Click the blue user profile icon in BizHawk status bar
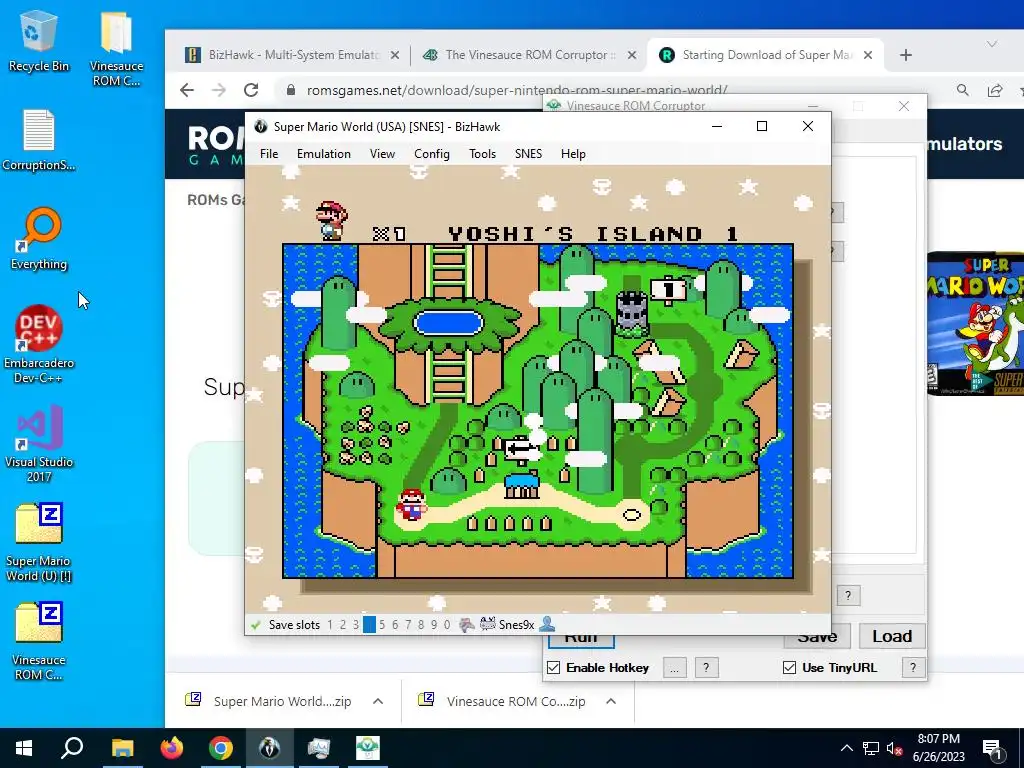This screenshot has width=1024, height=768. [547, 624]
